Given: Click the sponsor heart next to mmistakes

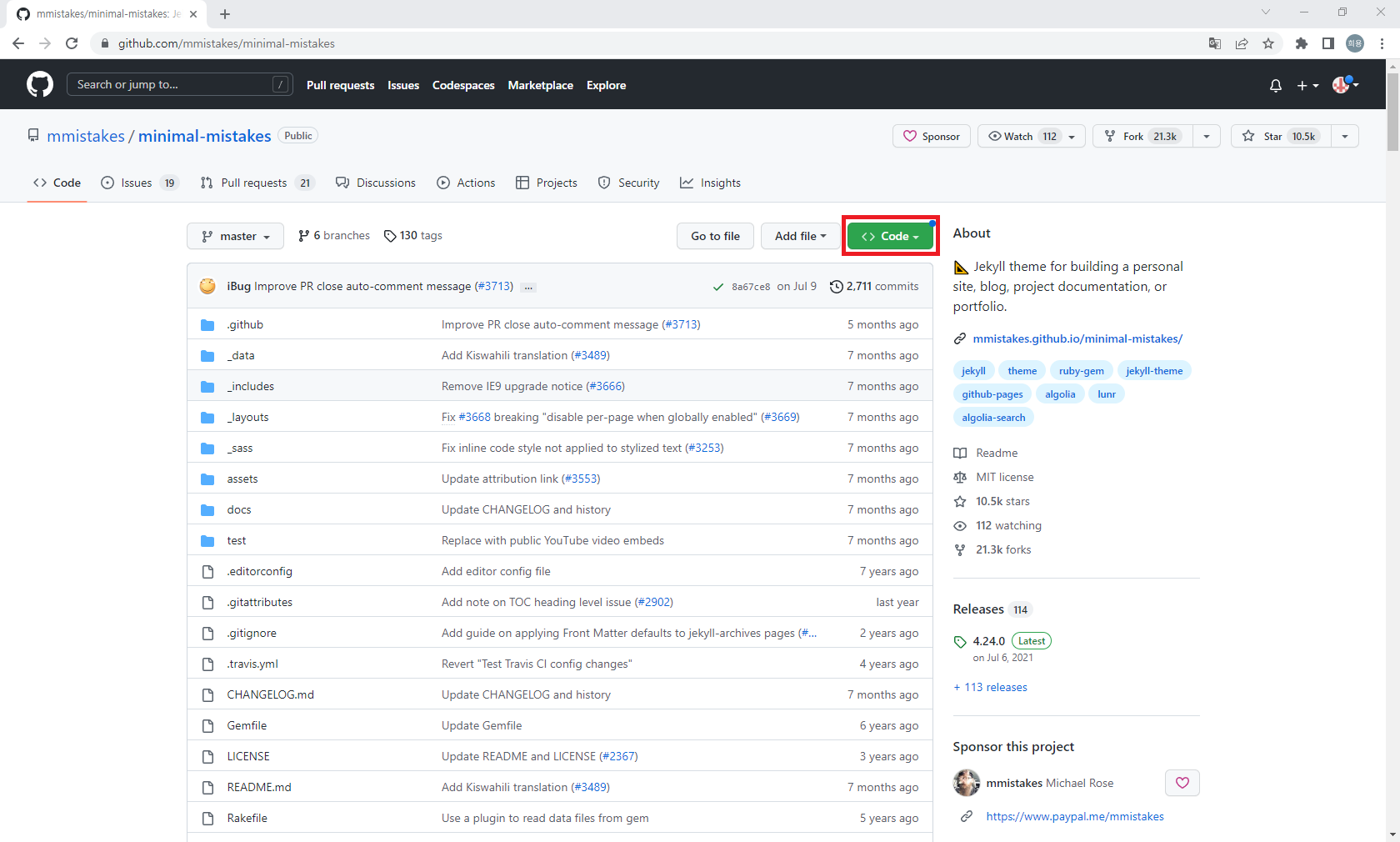Looking at the screenshot, I should point(1182,783).
